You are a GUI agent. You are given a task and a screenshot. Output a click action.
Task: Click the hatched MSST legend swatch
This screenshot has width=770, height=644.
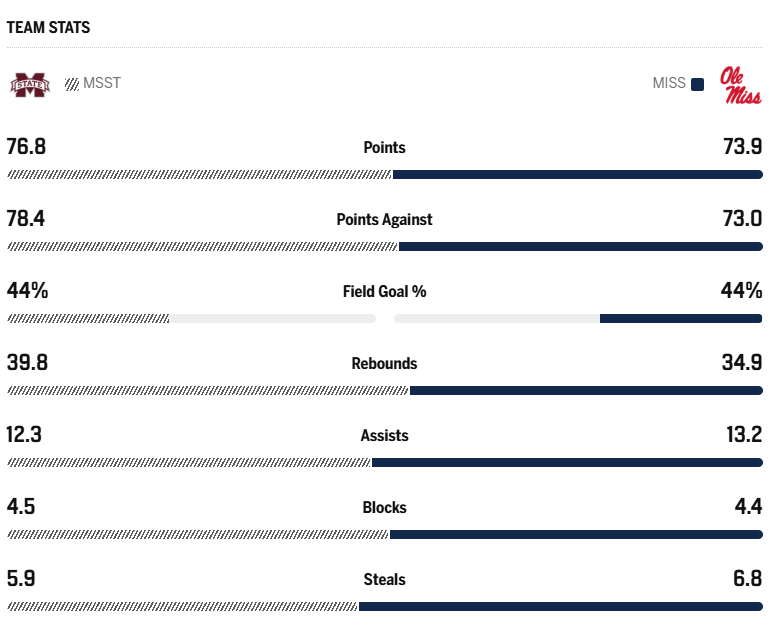tap(72, 84)
